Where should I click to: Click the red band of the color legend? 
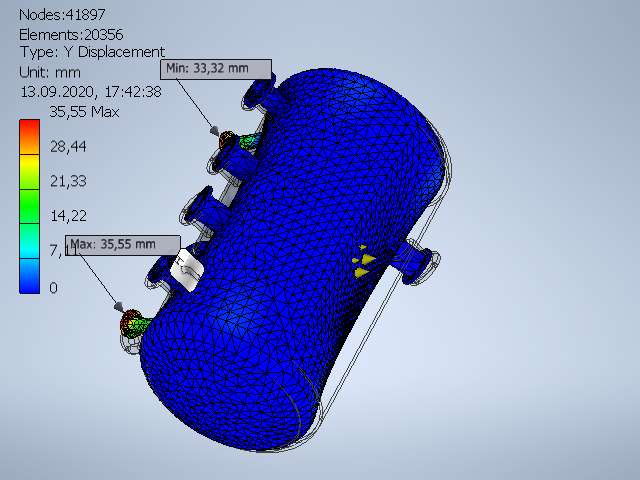29,137
